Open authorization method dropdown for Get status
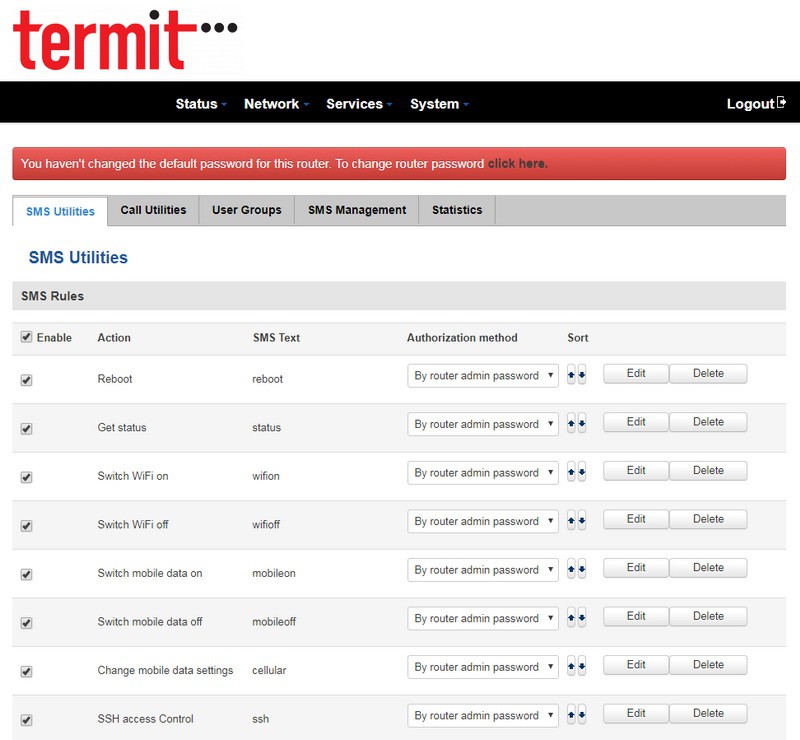 click(x=483, y=424)
